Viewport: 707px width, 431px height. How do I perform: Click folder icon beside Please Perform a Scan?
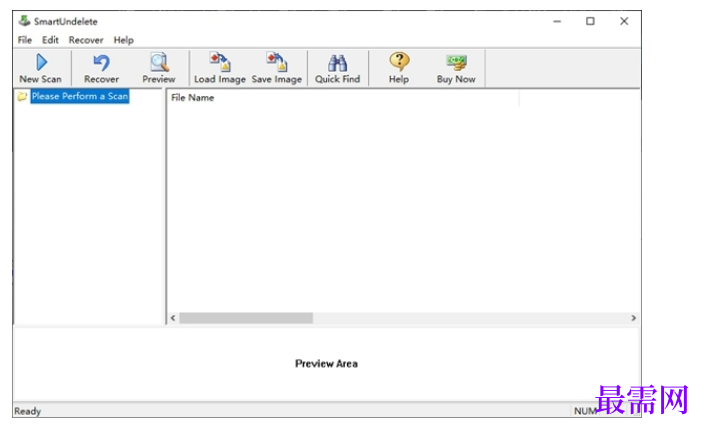tap(22, 96)
